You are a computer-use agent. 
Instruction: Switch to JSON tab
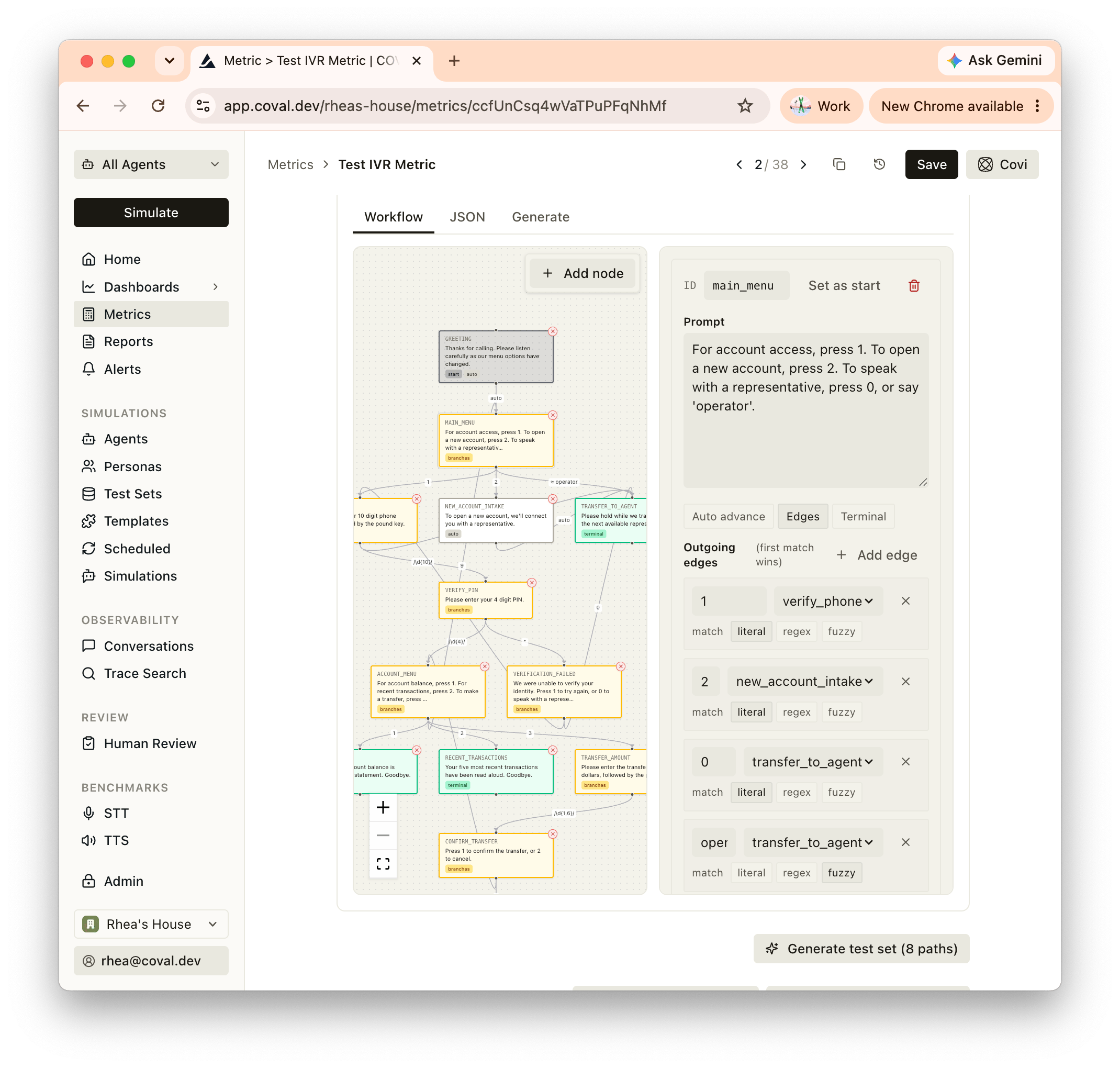[467, 217]
